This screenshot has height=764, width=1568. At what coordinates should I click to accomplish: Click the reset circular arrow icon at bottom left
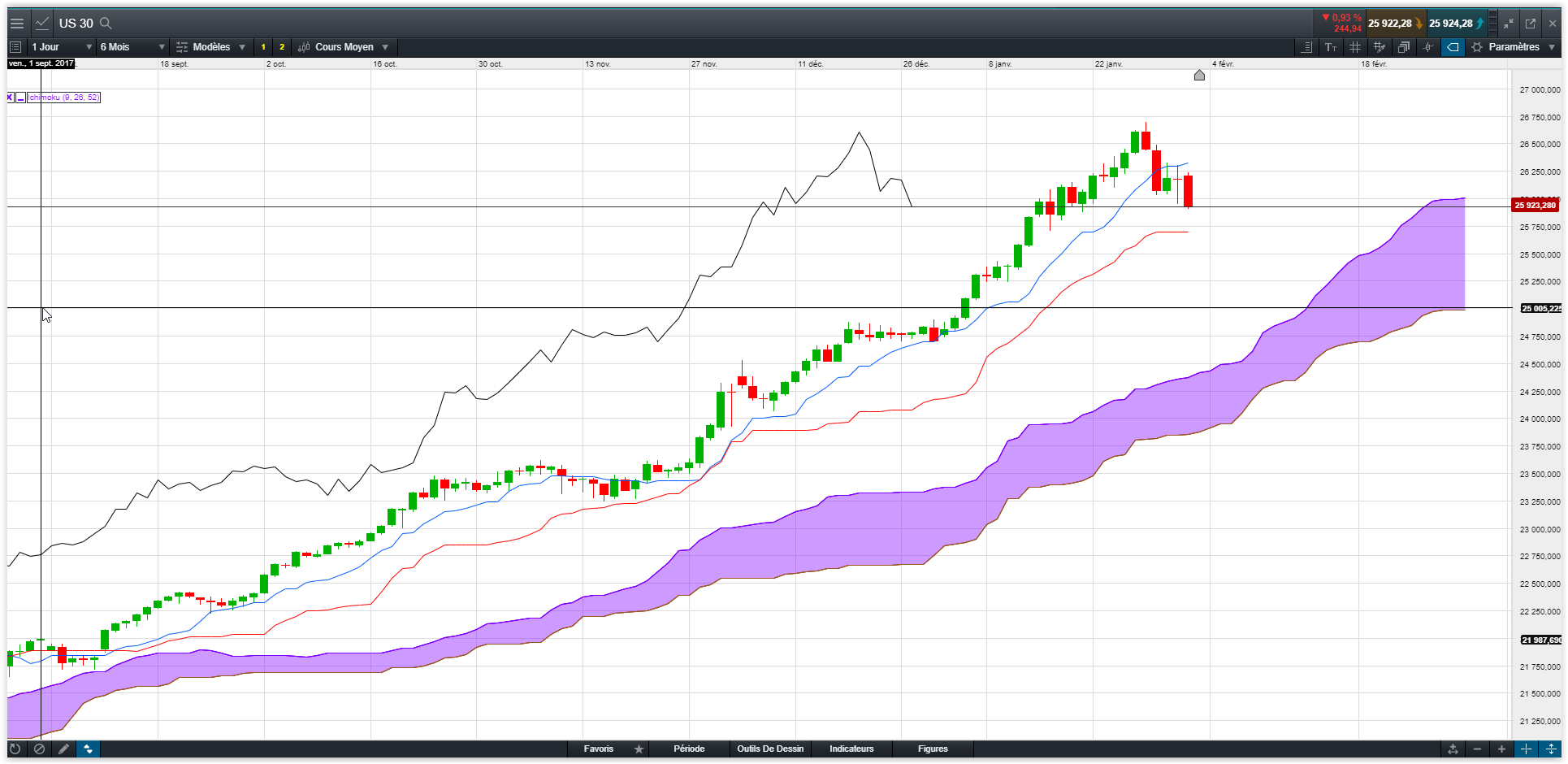click(15, 749)
